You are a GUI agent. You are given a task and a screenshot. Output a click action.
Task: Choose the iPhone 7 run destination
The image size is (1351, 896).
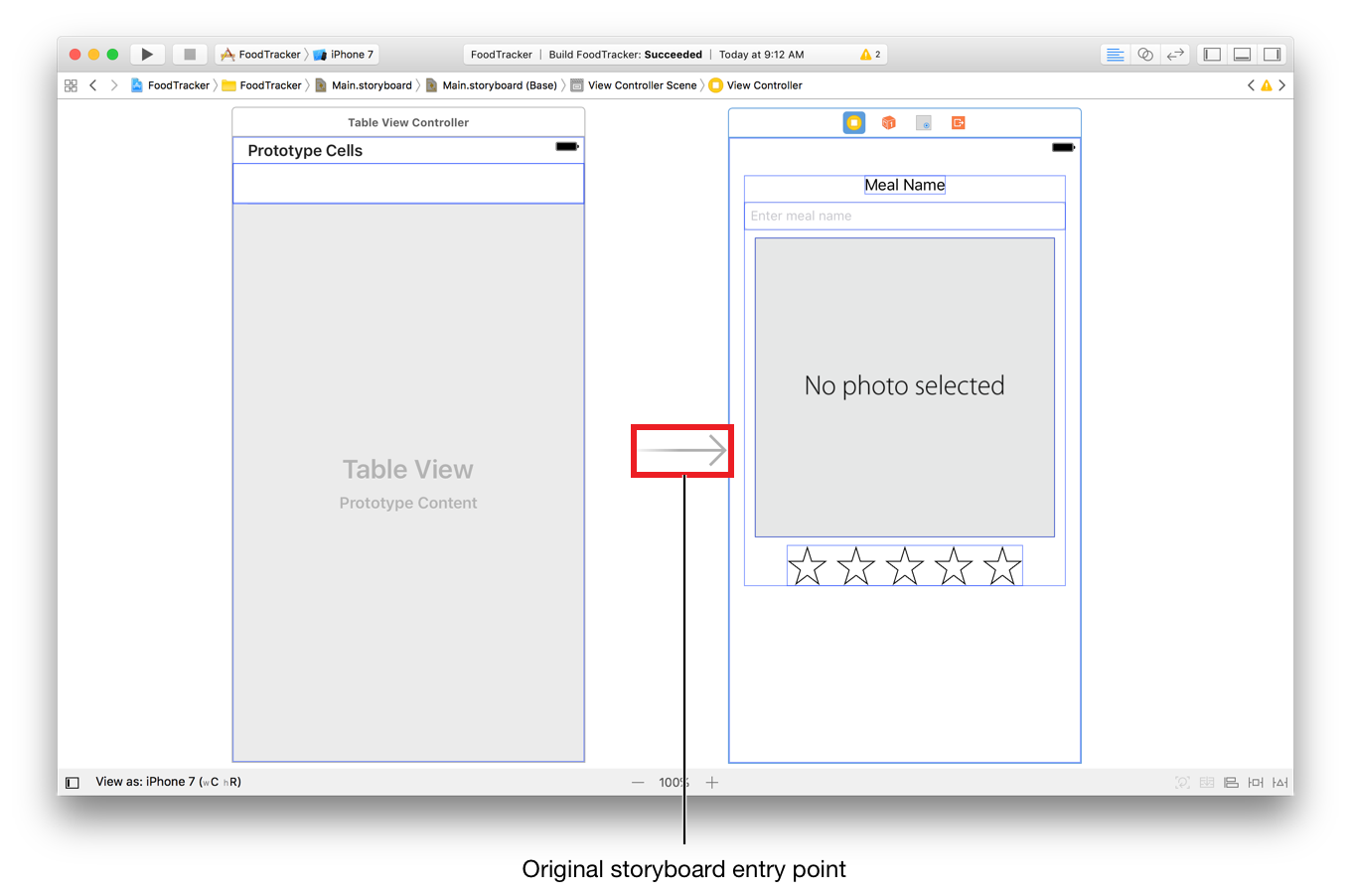tap(344, 55)
